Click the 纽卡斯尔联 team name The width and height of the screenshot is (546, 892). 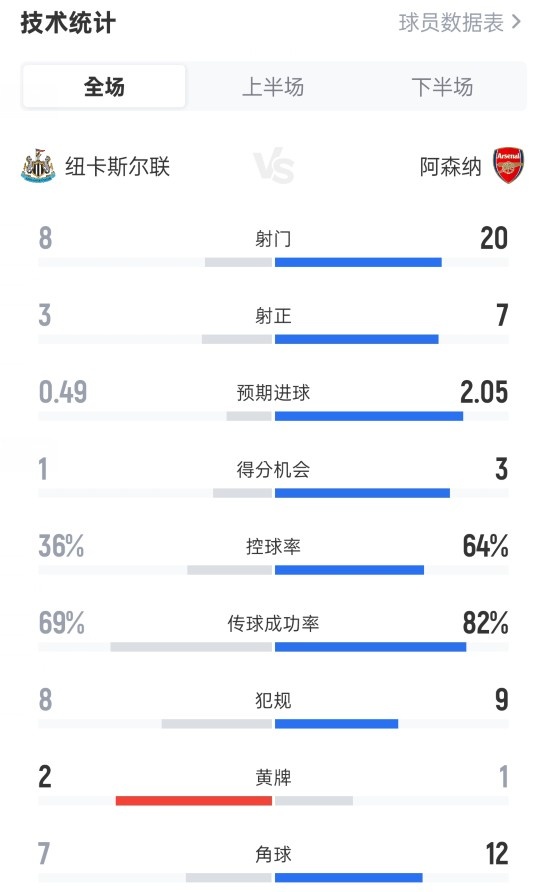point(118,167)
